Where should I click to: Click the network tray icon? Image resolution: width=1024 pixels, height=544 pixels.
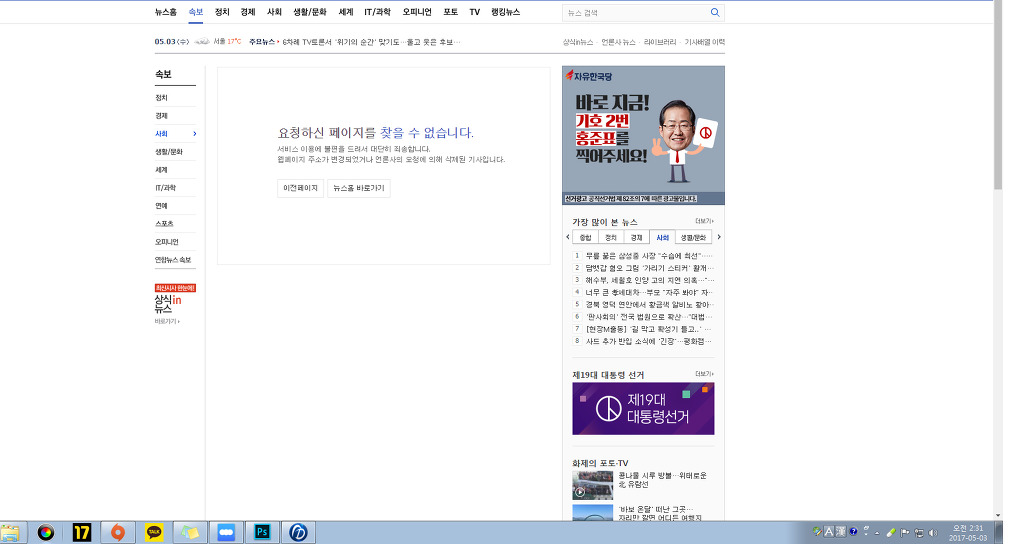point(919,532)
